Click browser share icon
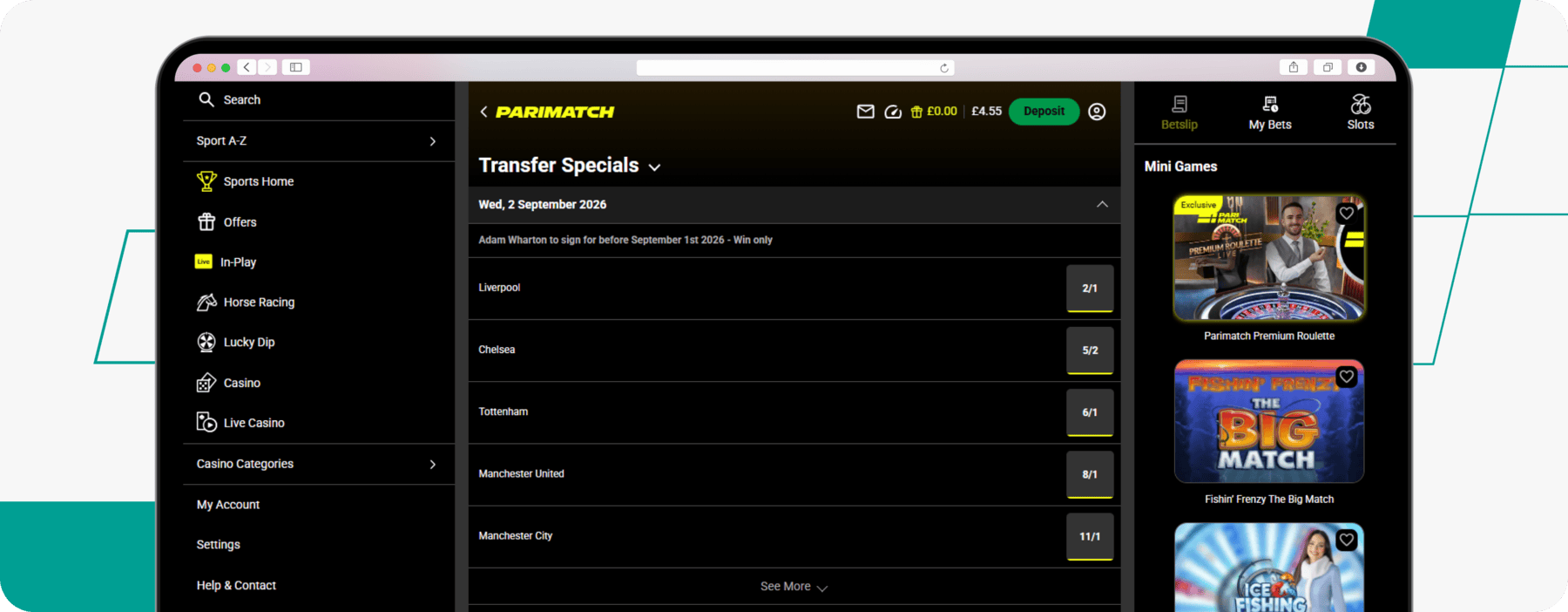 coord(1294,67)
